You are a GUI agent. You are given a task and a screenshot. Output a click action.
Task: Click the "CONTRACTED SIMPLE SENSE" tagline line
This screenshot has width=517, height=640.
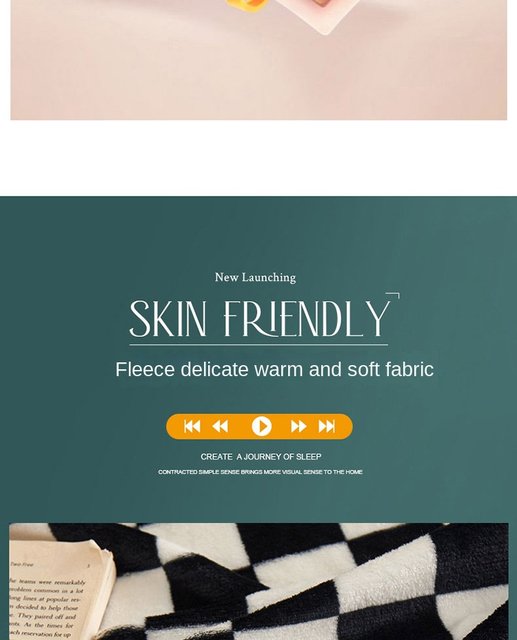260,472
